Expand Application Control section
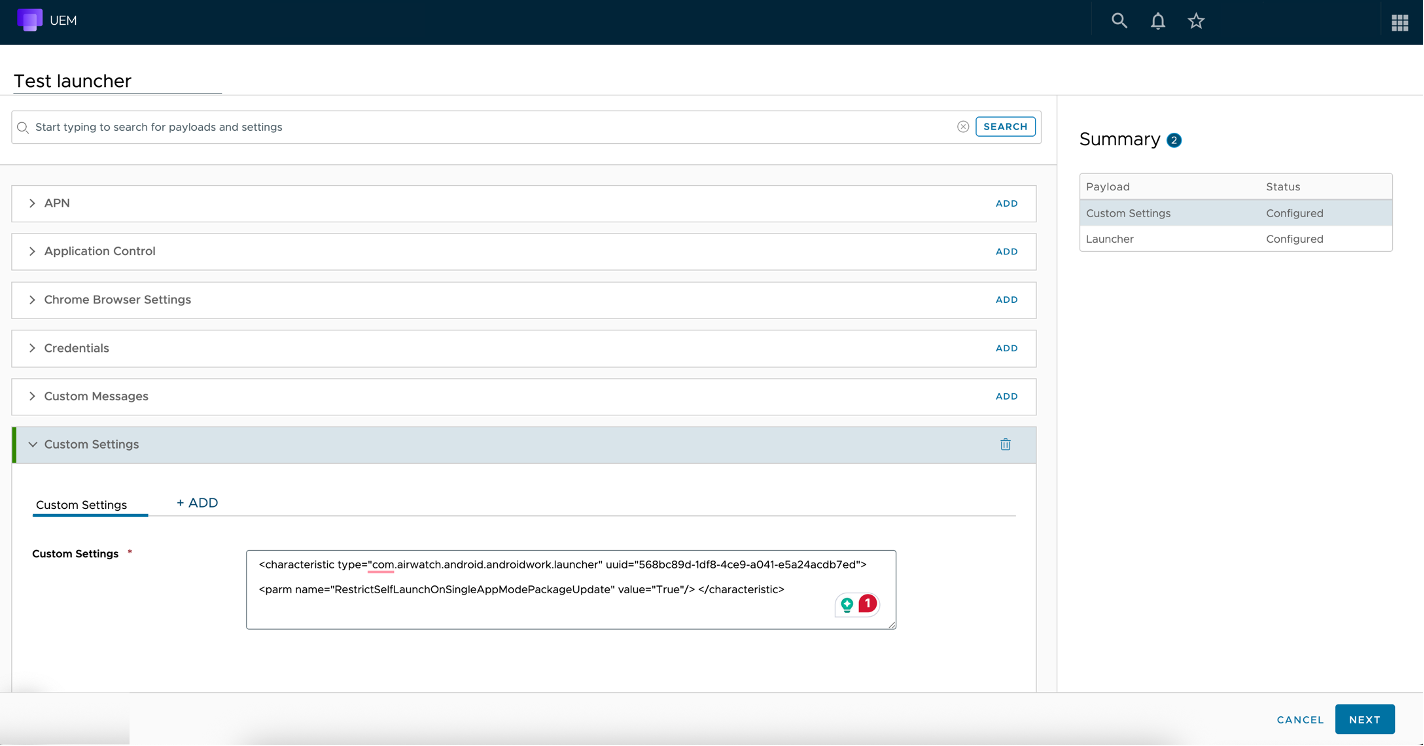The width and height of the screenshot is (1424, 746). (x=33, y=251)
